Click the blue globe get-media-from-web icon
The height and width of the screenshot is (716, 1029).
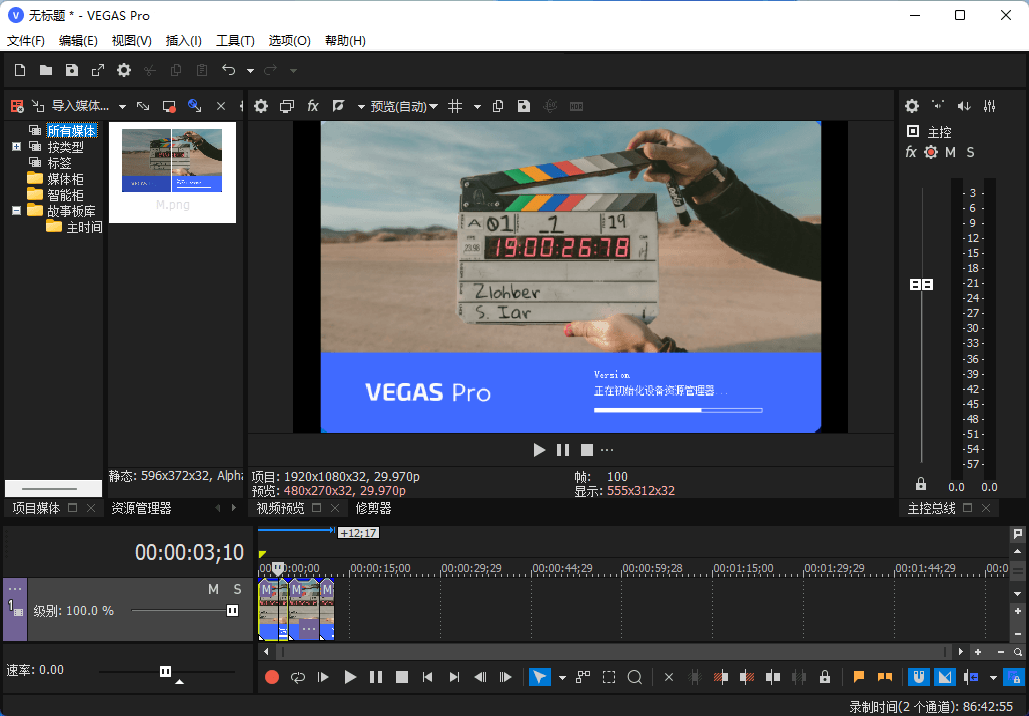tap(194, 106)
